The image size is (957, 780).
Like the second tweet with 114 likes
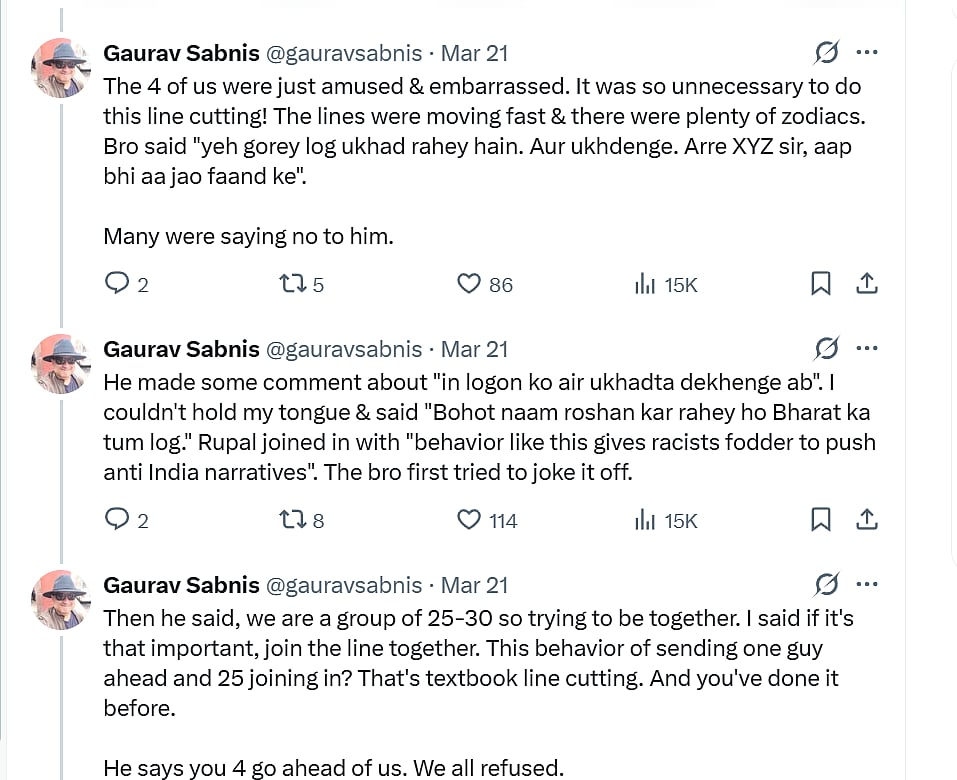click(x=469, y=520)
